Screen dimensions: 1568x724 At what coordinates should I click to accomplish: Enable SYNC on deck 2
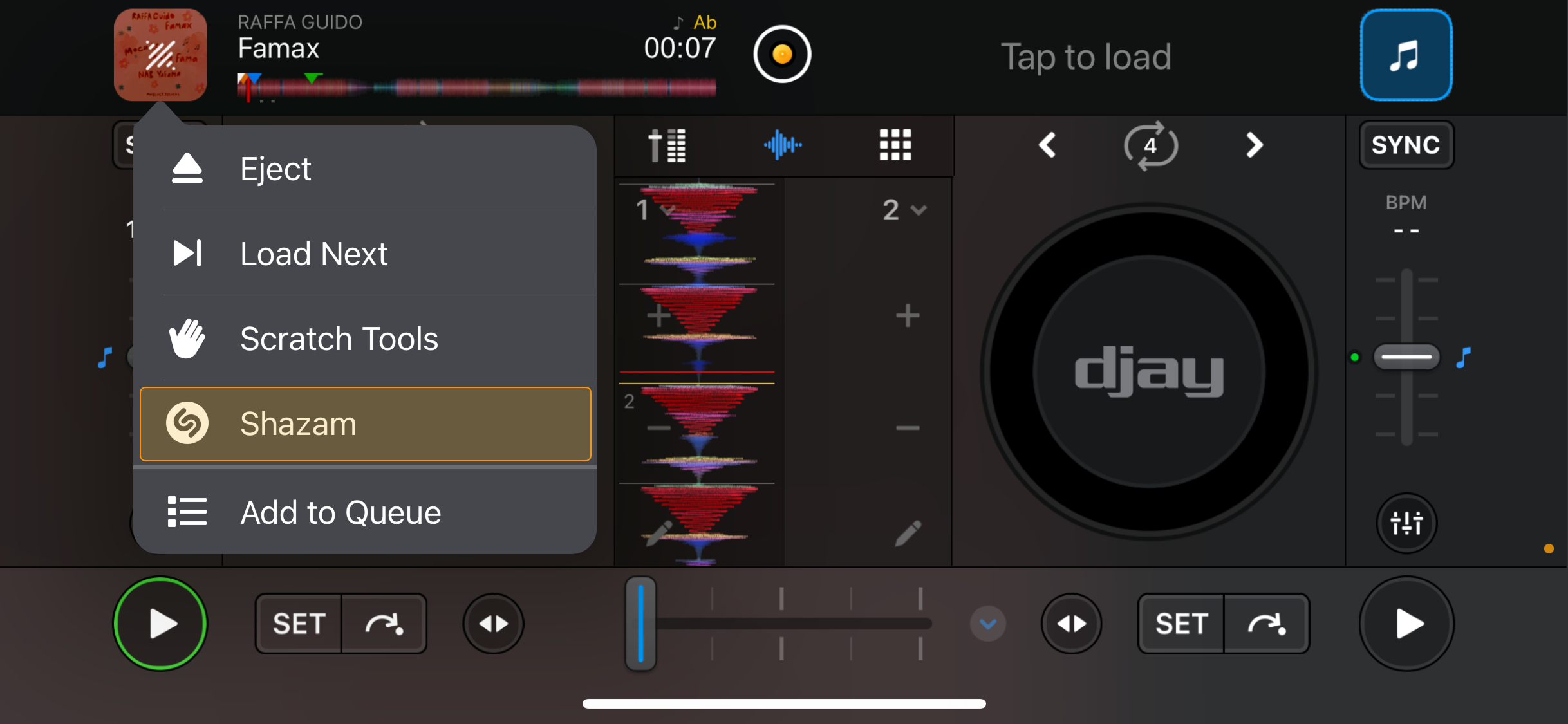click(x=1406, y=145)
